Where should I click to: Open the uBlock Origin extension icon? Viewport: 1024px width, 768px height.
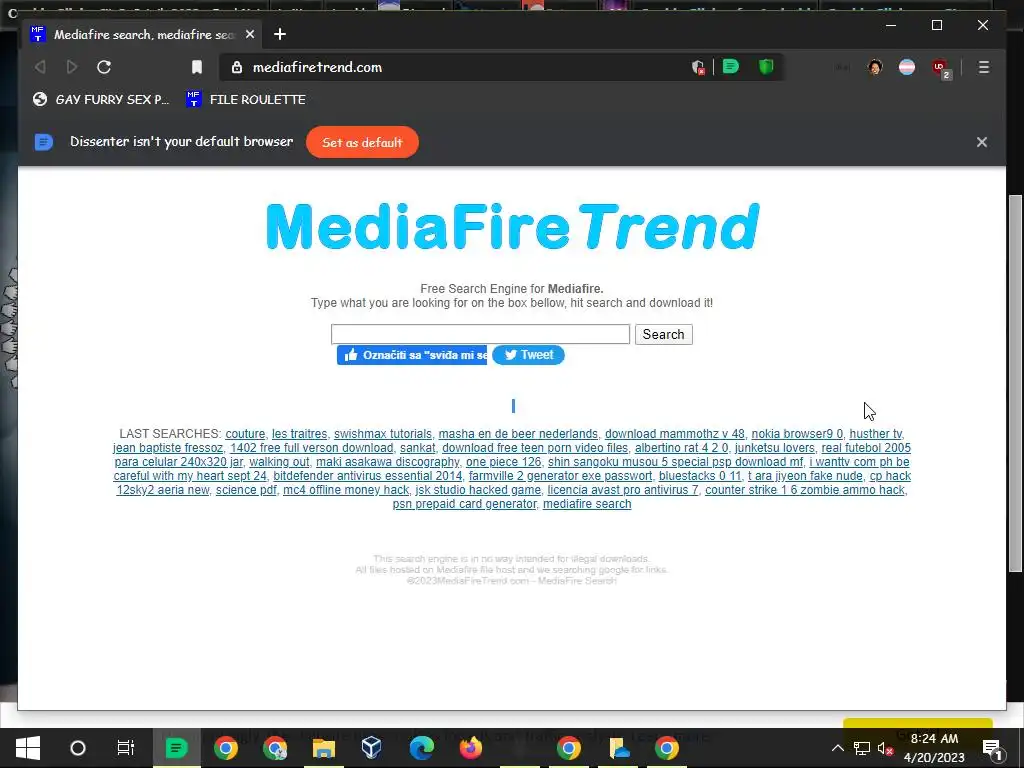click(x=940, y=68)
